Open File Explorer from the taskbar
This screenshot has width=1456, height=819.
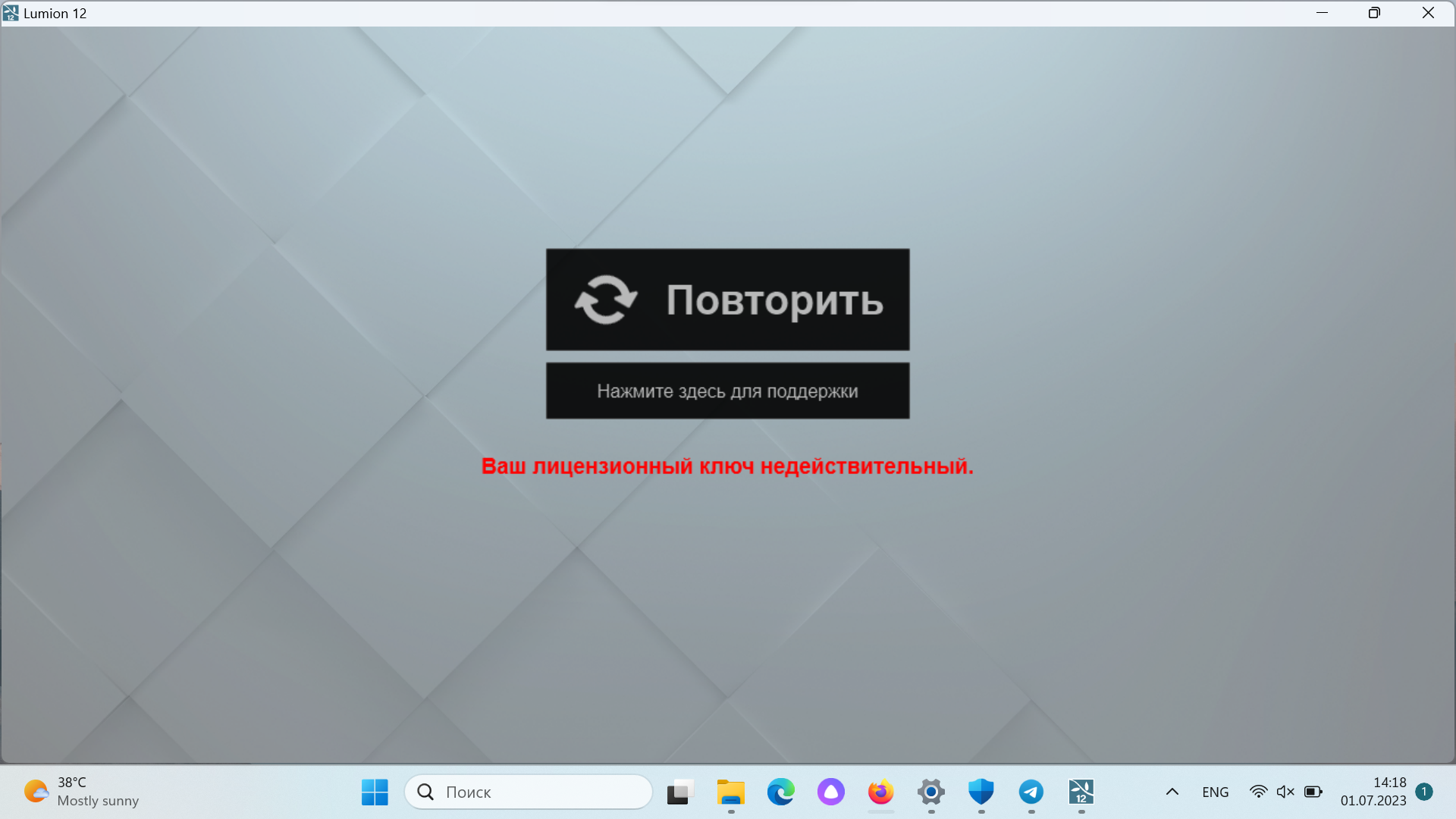click(730, 792)
